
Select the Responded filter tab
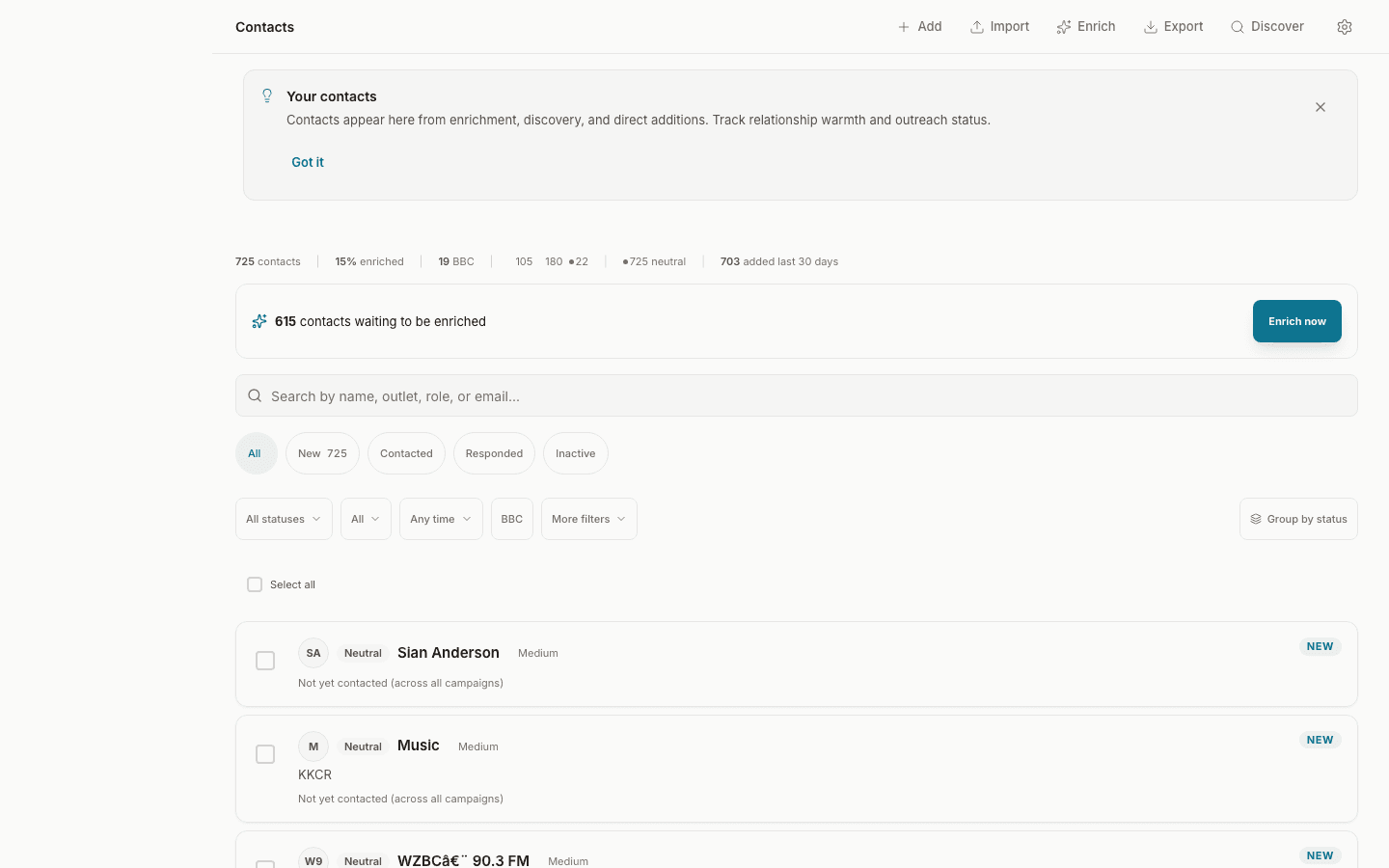click(x=494, y=453)
